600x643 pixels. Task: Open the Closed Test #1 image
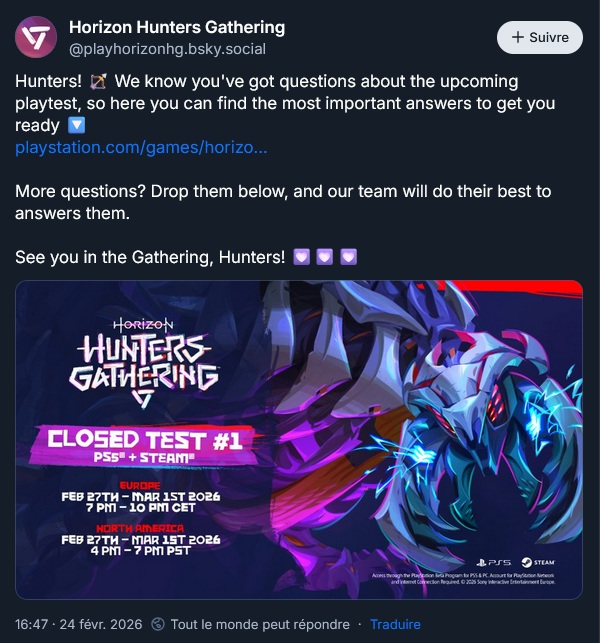point(299,440)
